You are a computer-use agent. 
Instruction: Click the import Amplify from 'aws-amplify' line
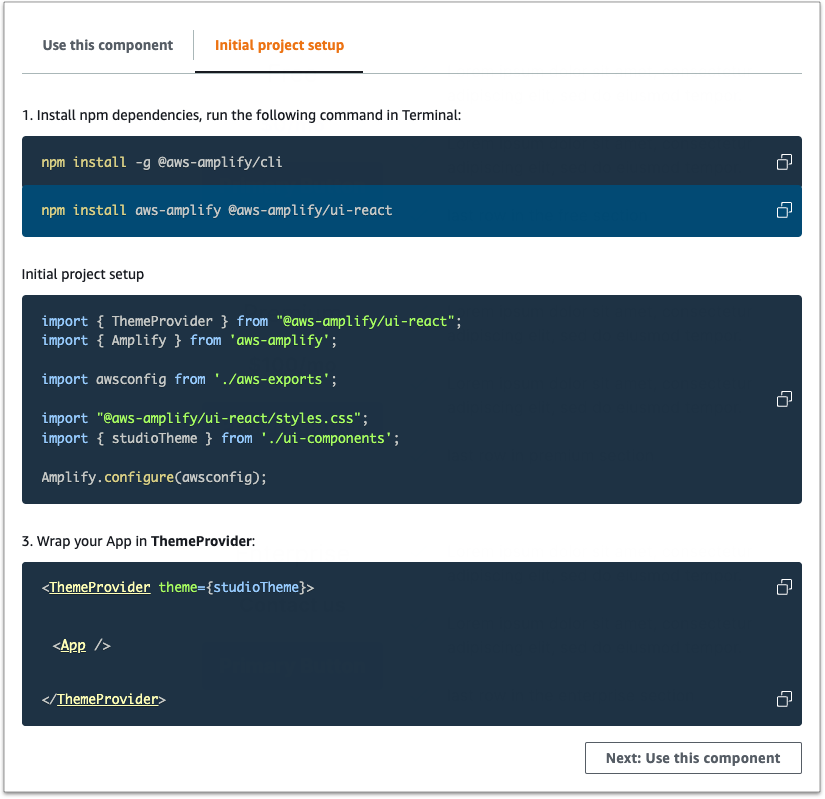(189, 340)
